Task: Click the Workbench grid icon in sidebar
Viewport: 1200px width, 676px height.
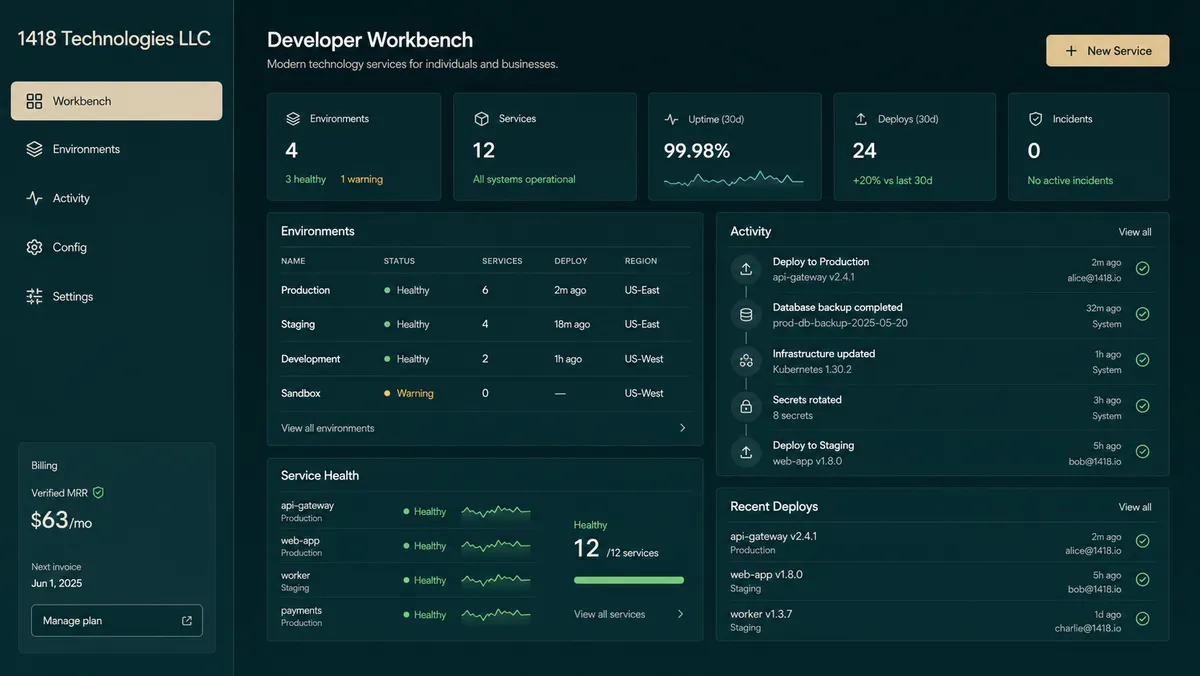Action: click(34, 101)
